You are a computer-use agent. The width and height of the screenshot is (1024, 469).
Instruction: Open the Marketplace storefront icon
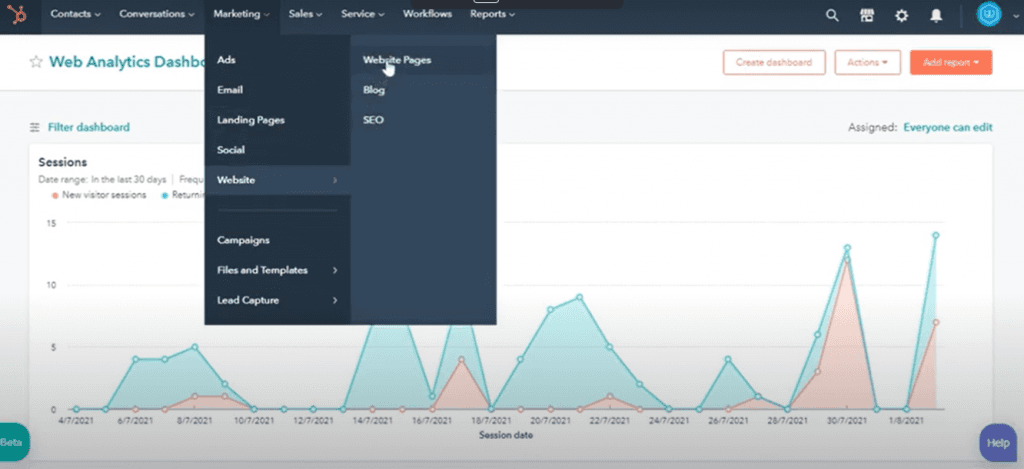(x=867, y=15)
